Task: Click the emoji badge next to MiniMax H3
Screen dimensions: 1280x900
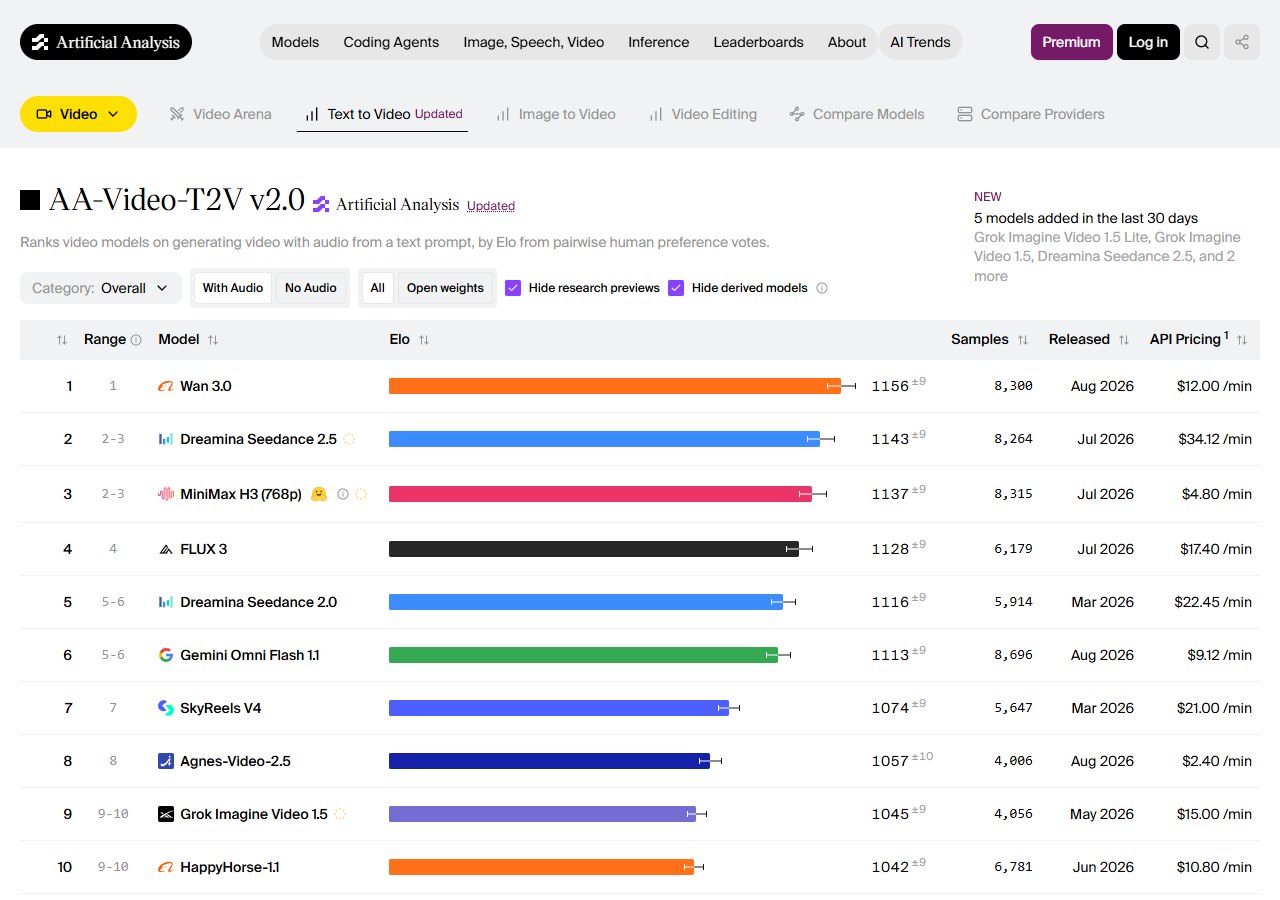Action: pyautogui.click(x=319, y=494)
